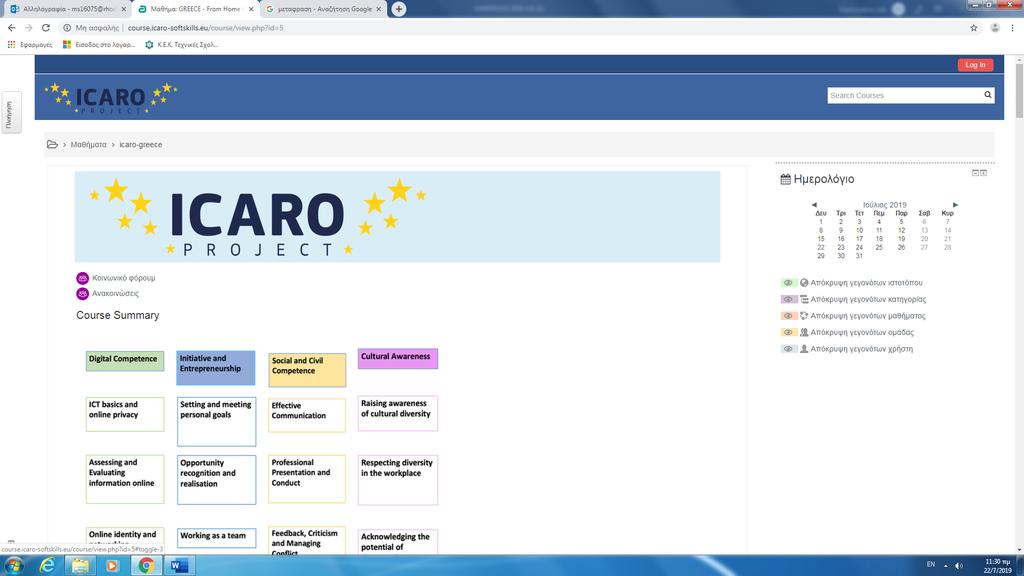Close the μετάφραση Google tab with its X

[378, 9]
